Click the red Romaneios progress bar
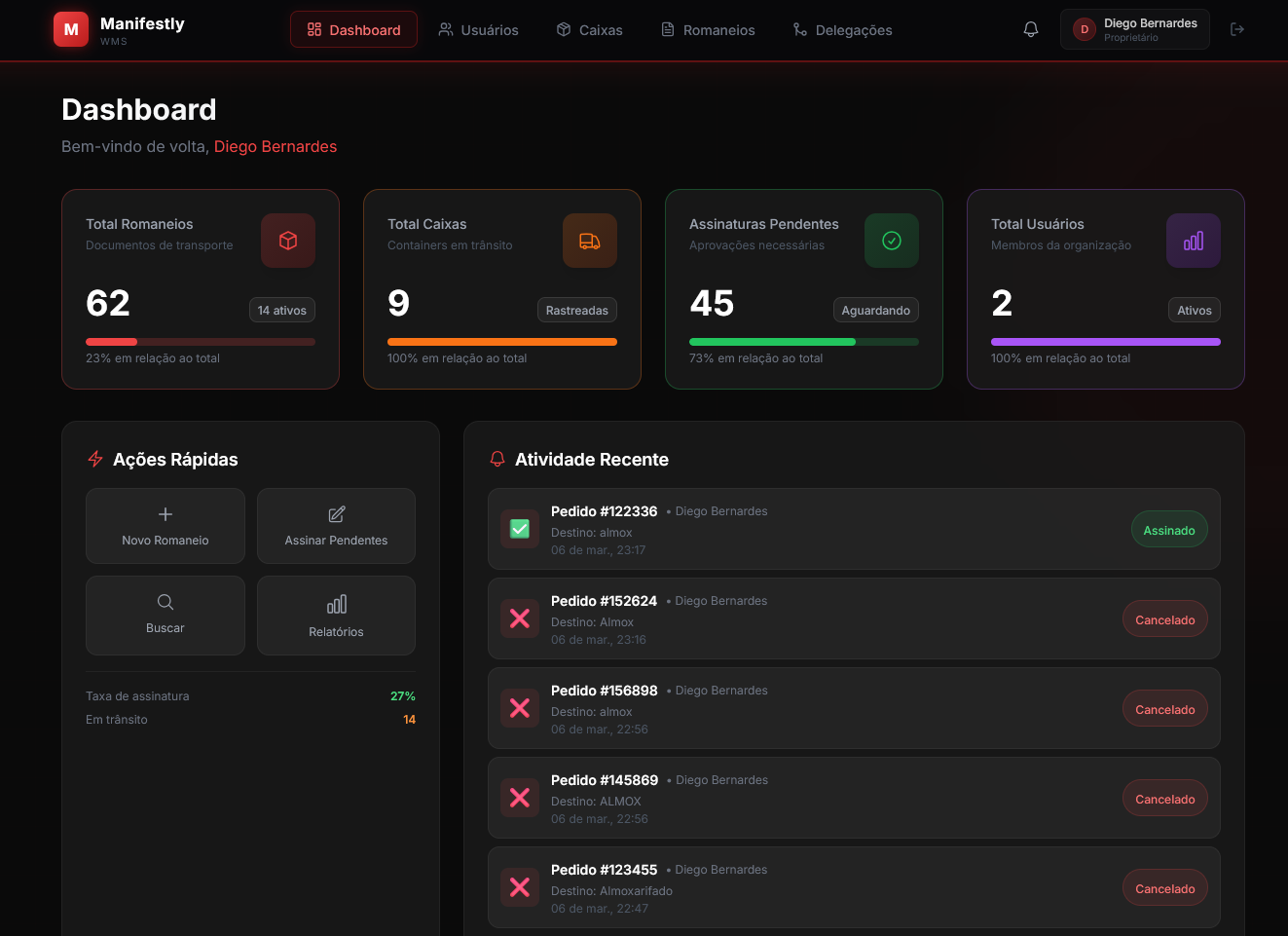1288x936 pixels. click(201, 342)
